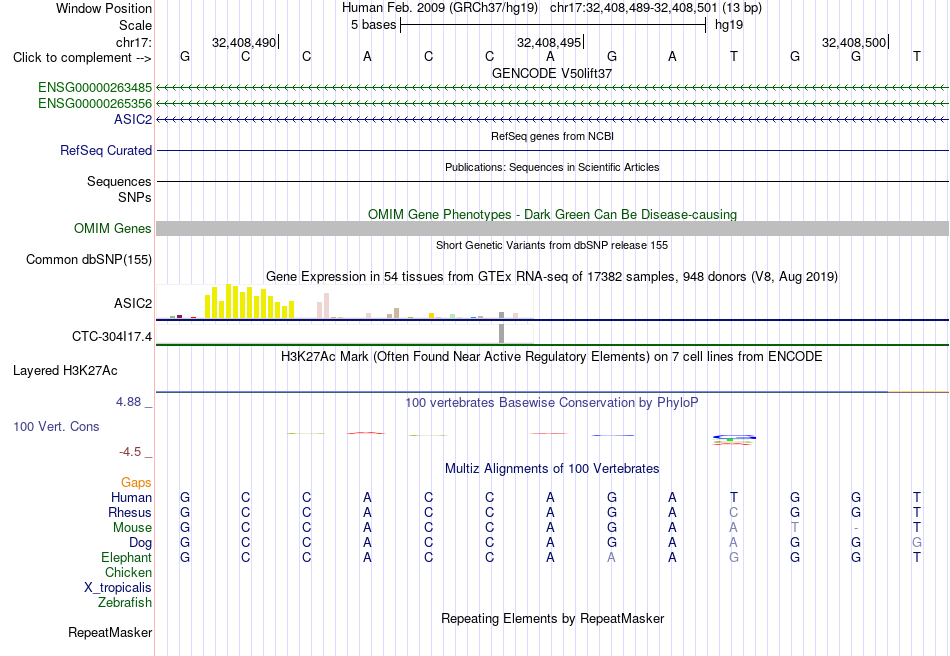
Task: Click the RefSeq Curated track label
Action: pos(106,150)
